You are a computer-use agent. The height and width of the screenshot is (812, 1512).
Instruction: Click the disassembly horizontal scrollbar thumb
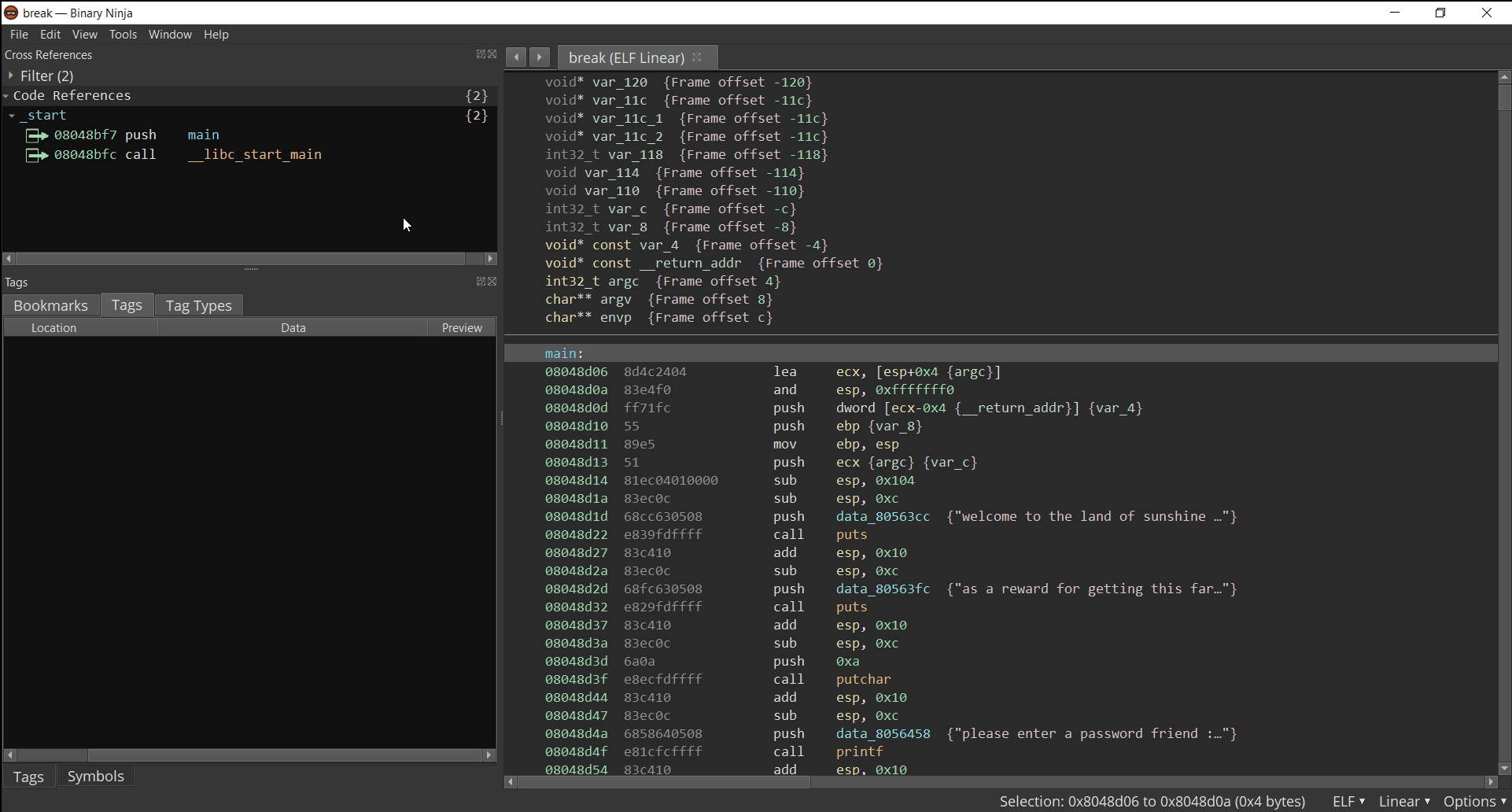tap(664, 782)
